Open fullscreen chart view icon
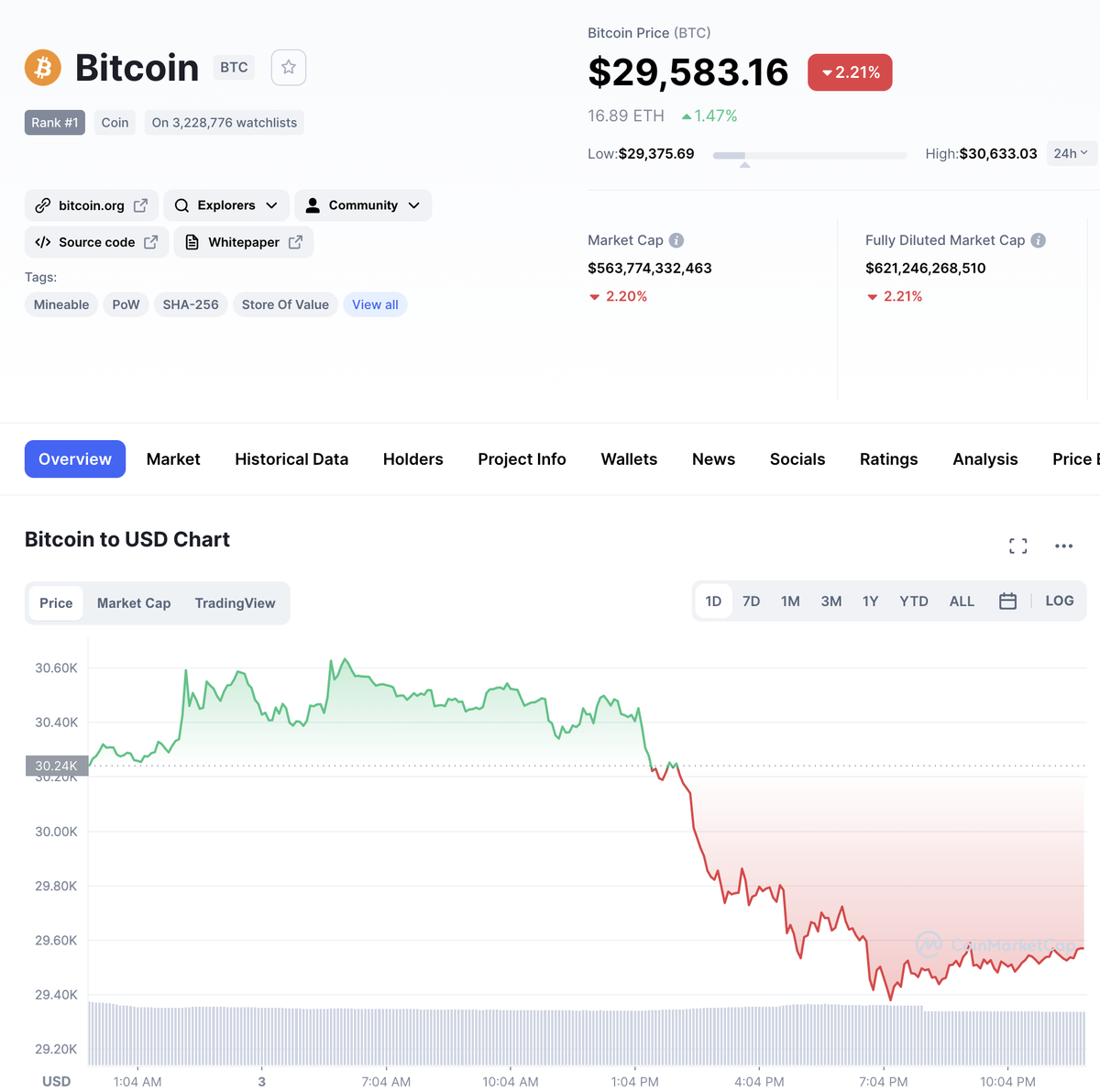Viewport: 1100px width, 1092px height. (1017, 546)
